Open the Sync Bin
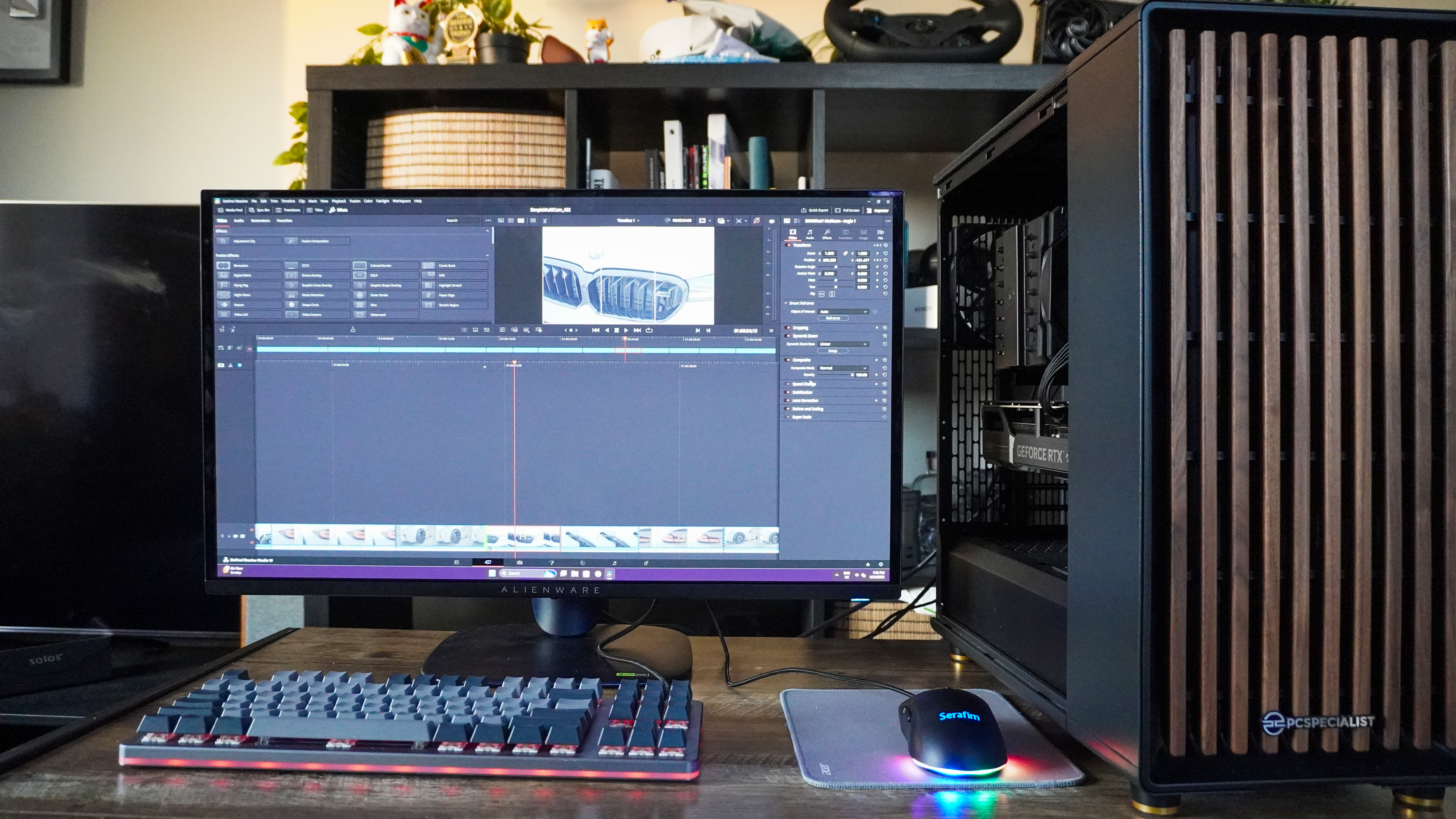This screenshot has width=1456, height=819. pyautogui.click(x=259, y=210)
